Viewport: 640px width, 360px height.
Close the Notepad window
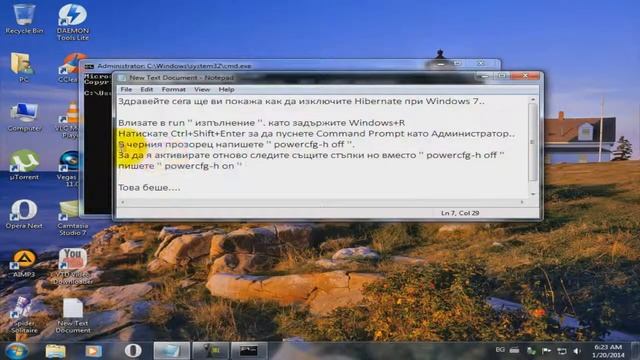525,76
